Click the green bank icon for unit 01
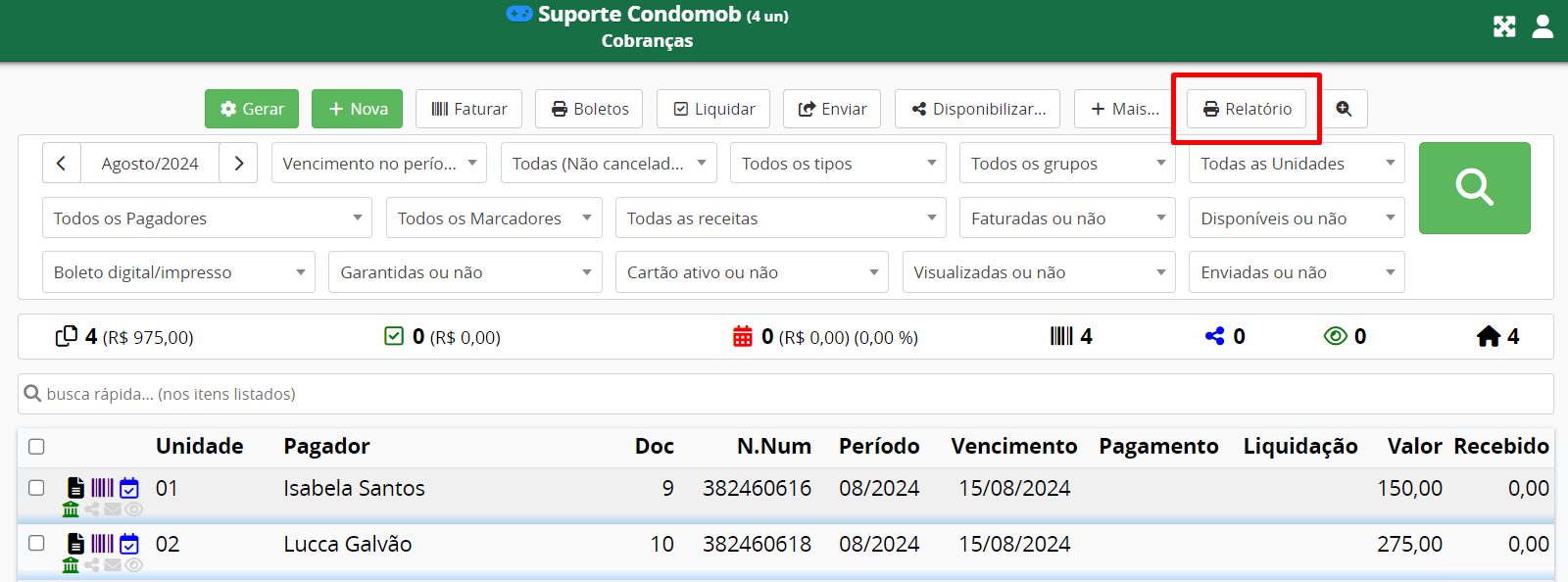The width and height of the screenshot is (1568, 582). click(x=71, y=509)
